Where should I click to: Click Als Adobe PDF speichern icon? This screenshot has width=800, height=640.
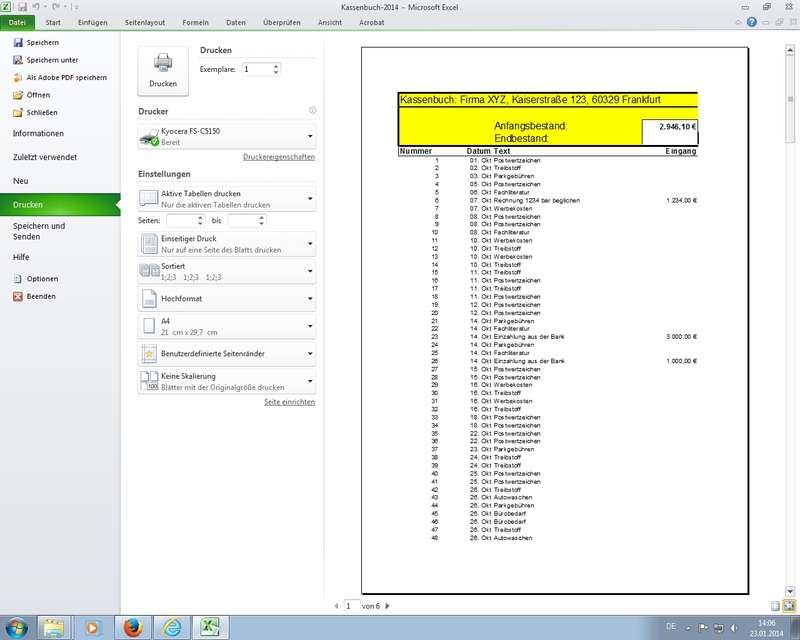17,77
